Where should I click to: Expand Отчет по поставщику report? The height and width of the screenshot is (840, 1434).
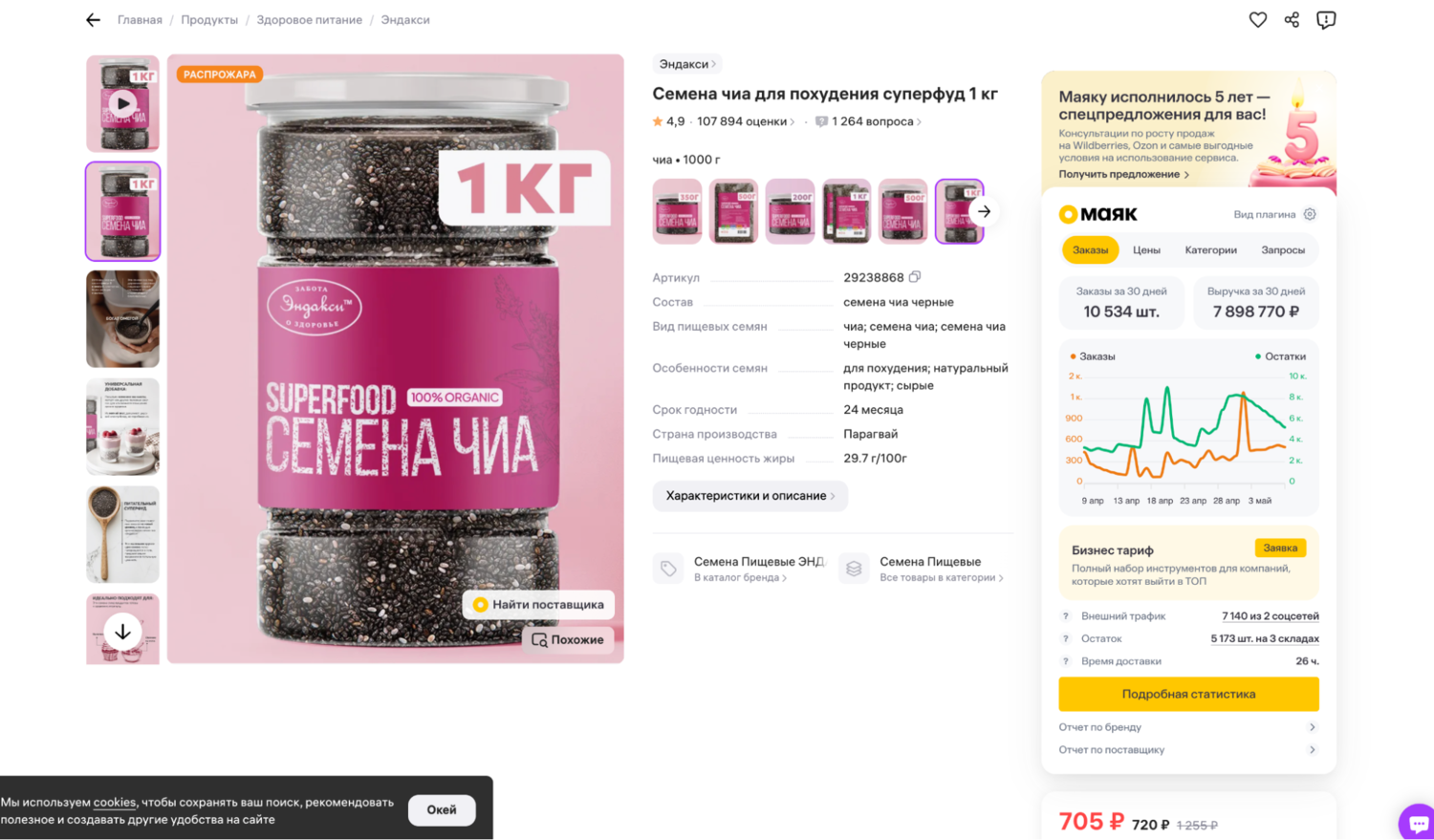(1188, 750)
